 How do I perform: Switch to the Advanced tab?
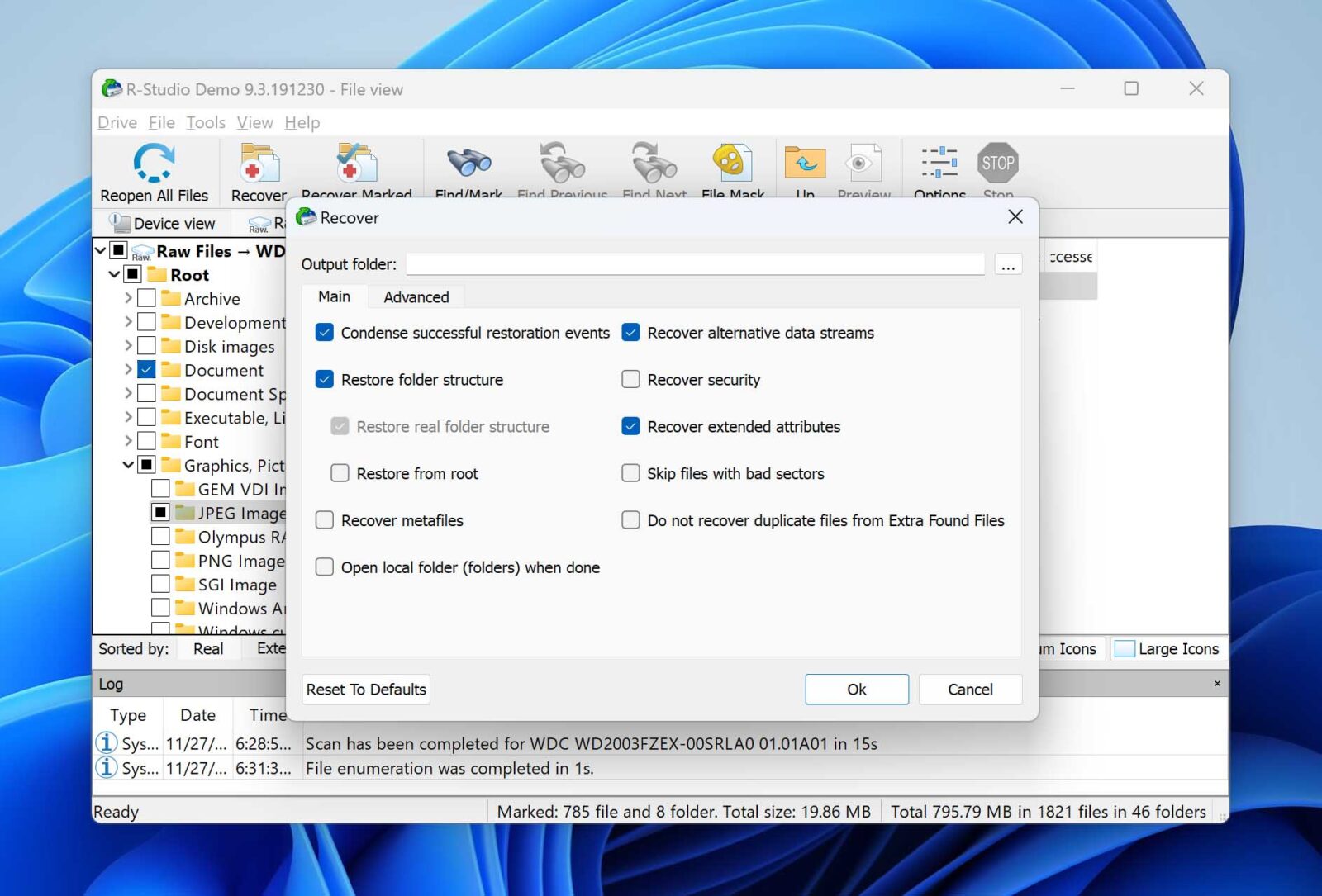coord(416,296)
